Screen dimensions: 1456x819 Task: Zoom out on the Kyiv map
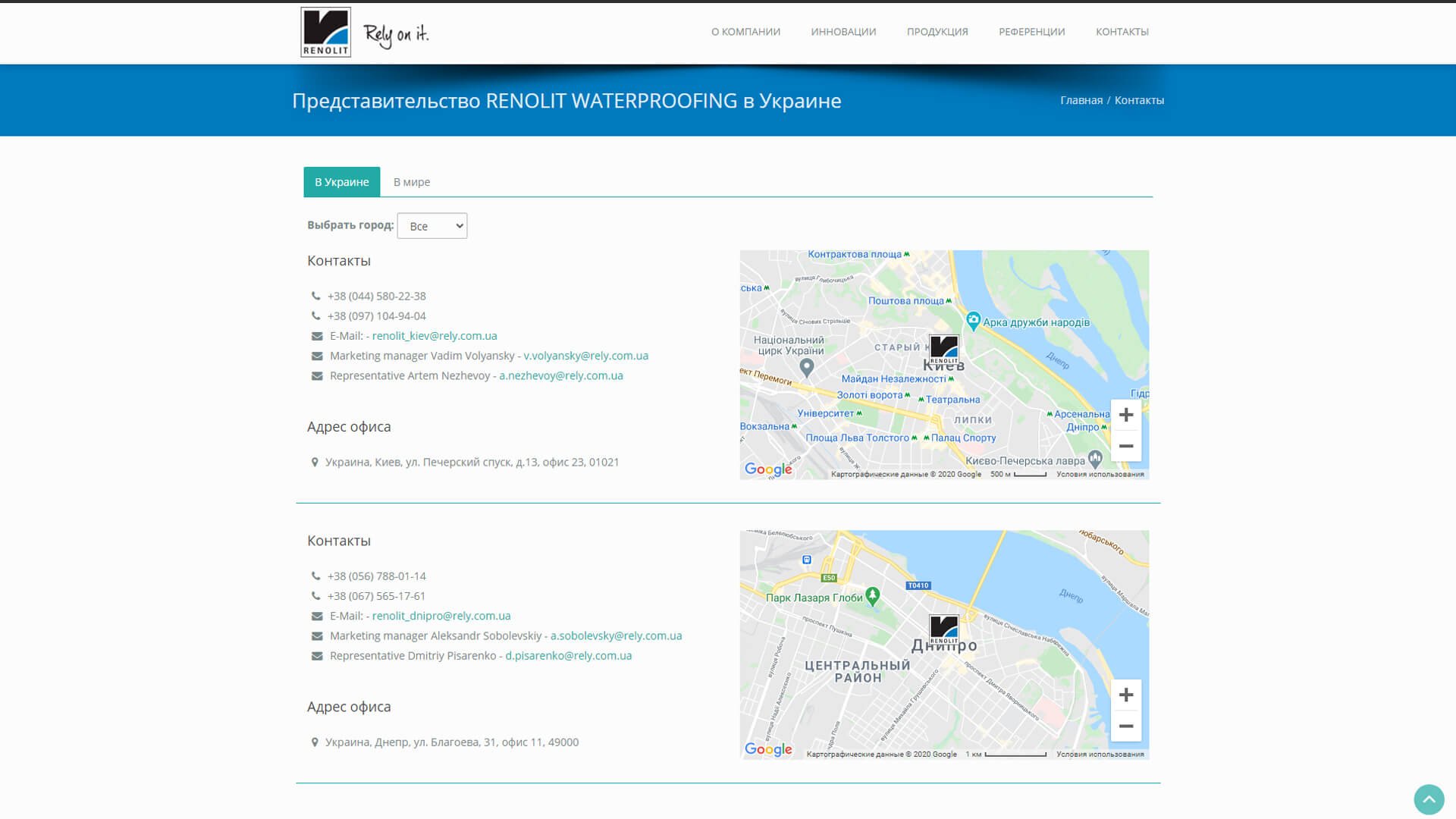pyautogui.click(x=1126, y=446)
